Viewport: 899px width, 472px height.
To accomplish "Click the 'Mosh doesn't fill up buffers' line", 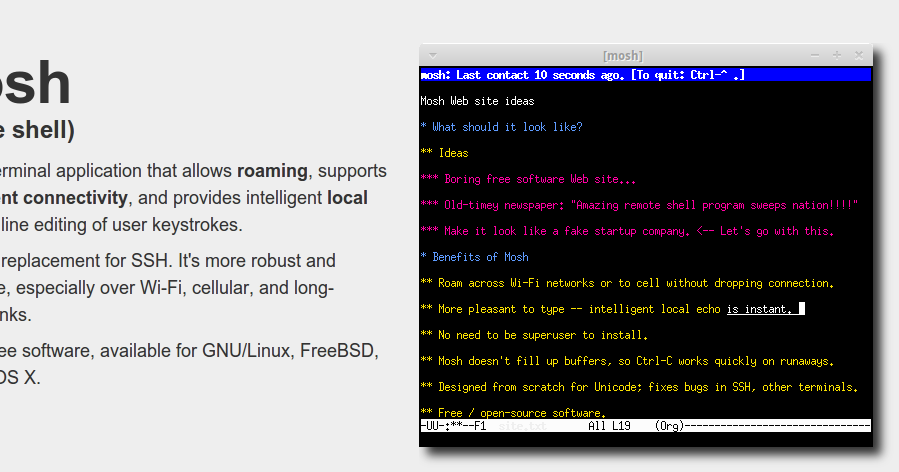I will [627, 361].
